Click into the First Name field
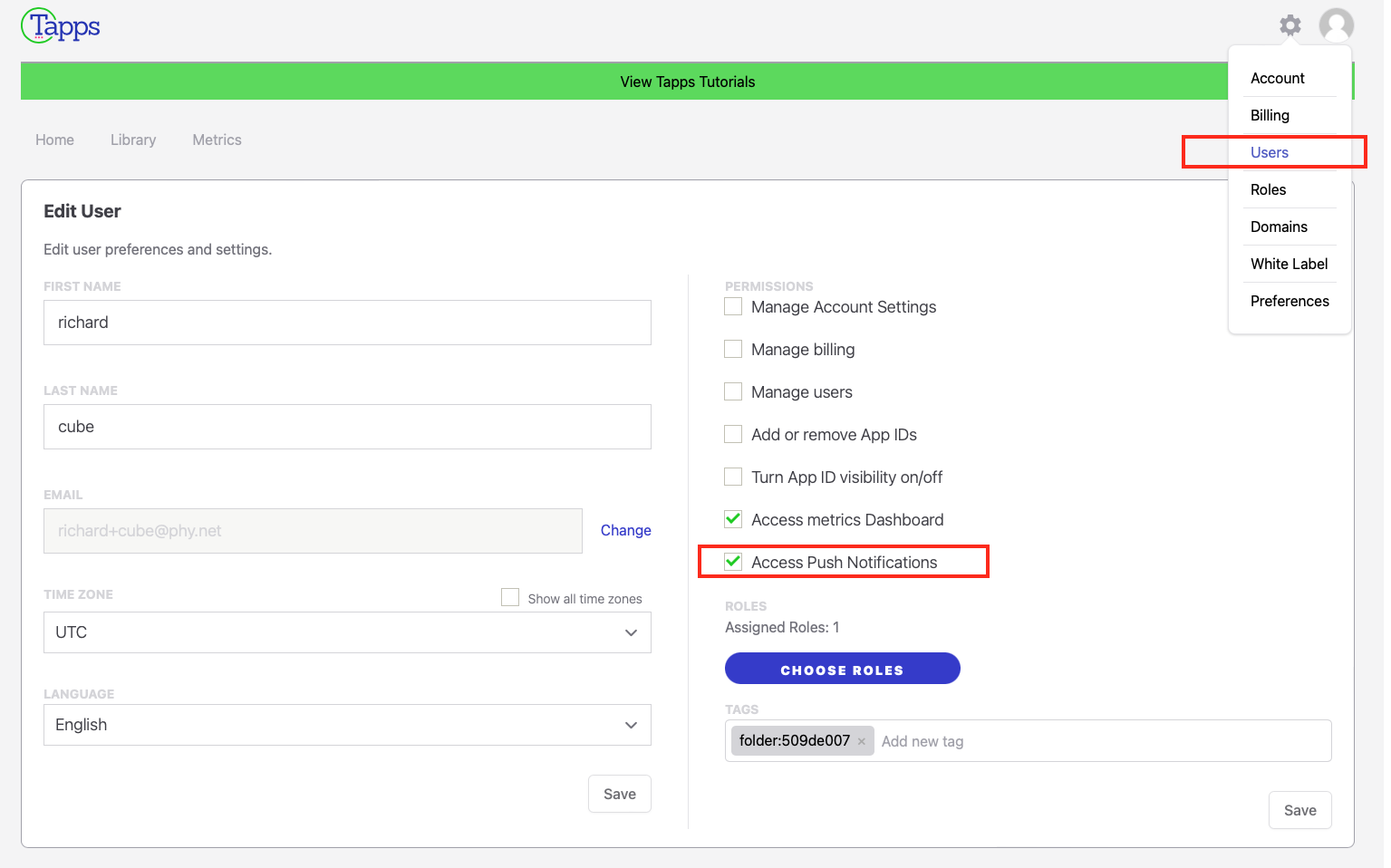The height and width of the screenshot is (868, 1391). coord(347,323)
